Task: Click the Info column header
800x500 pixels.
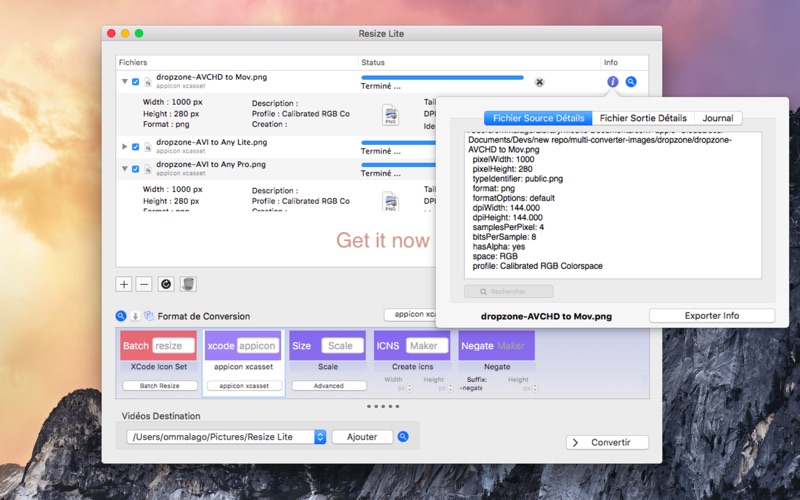Action: (x=624, y=62)
